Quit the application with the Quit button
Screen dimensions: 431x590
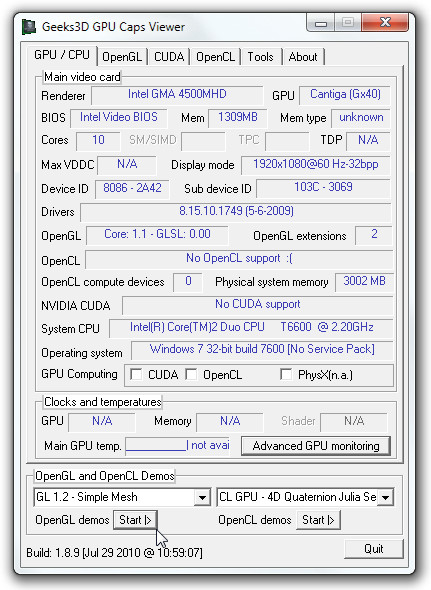(x=373, y=549)
